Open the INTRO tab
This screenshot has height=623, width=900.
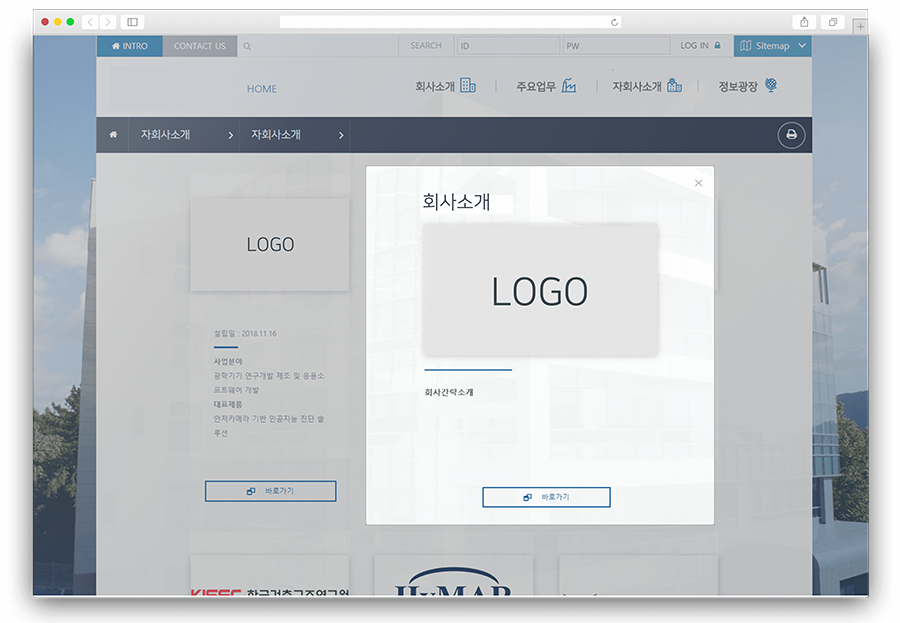click(130, 46)
